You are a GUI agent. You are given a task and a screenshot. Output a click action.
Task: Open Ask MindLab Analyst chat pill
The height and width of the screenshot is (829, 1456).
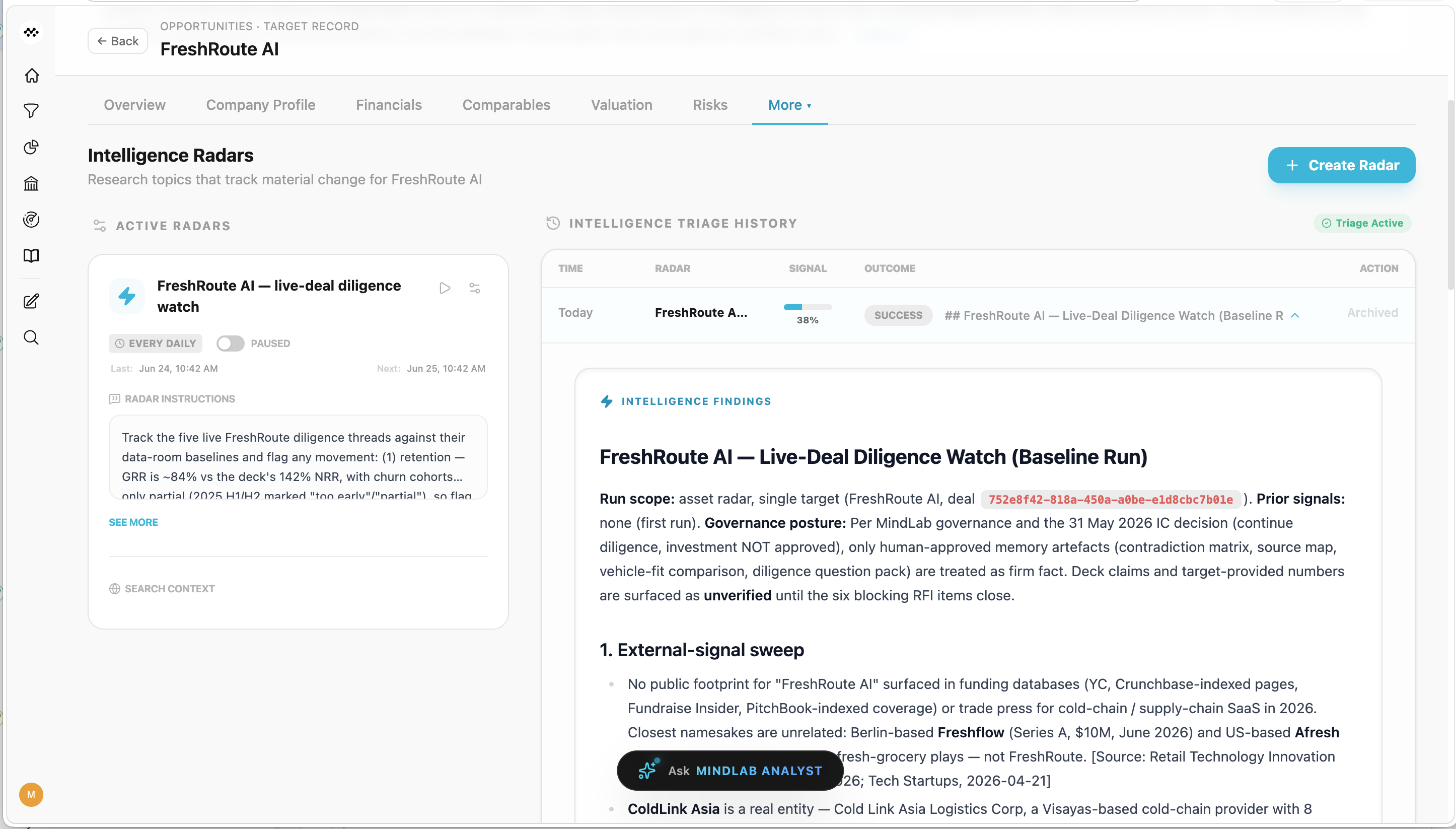(730, 771)
